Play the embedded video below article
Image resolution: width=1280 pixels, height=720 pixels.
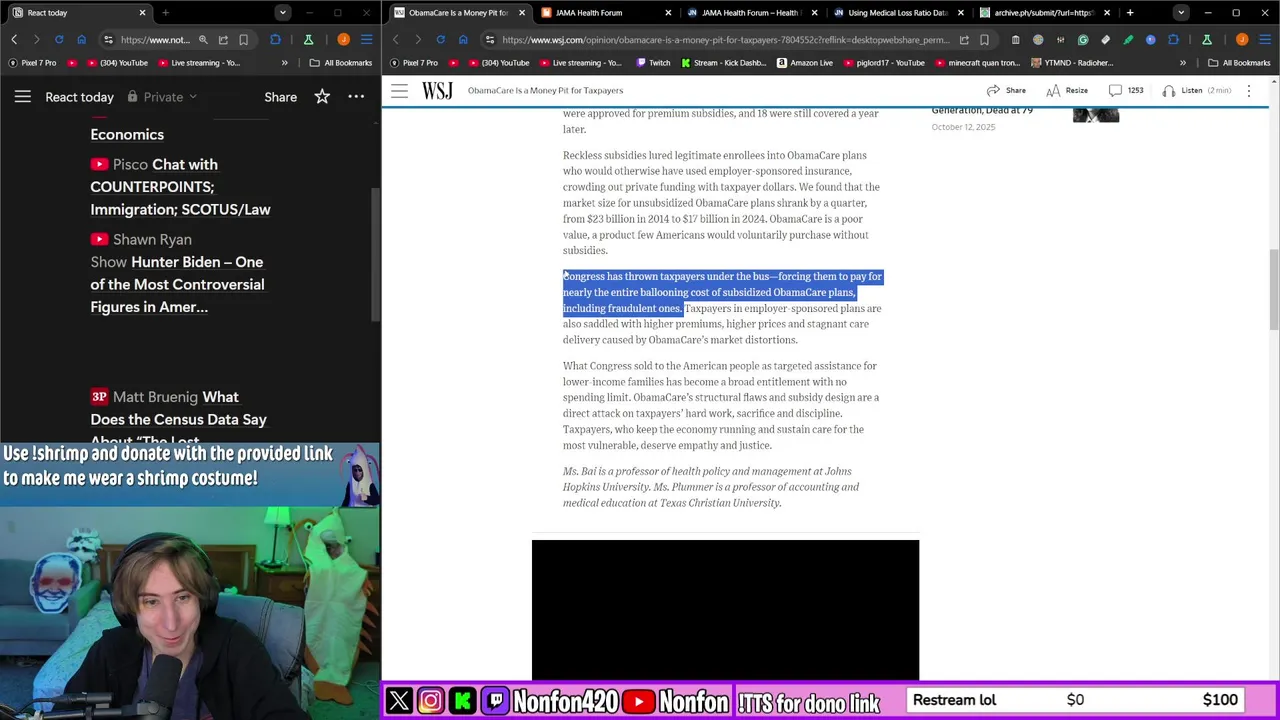pos(725,610)
